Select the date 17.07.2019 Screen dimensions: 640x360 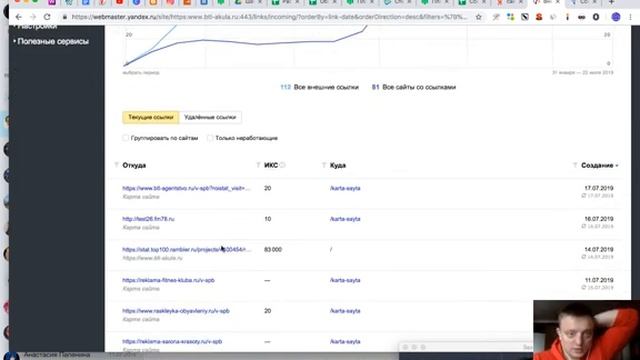coord(599,188)
